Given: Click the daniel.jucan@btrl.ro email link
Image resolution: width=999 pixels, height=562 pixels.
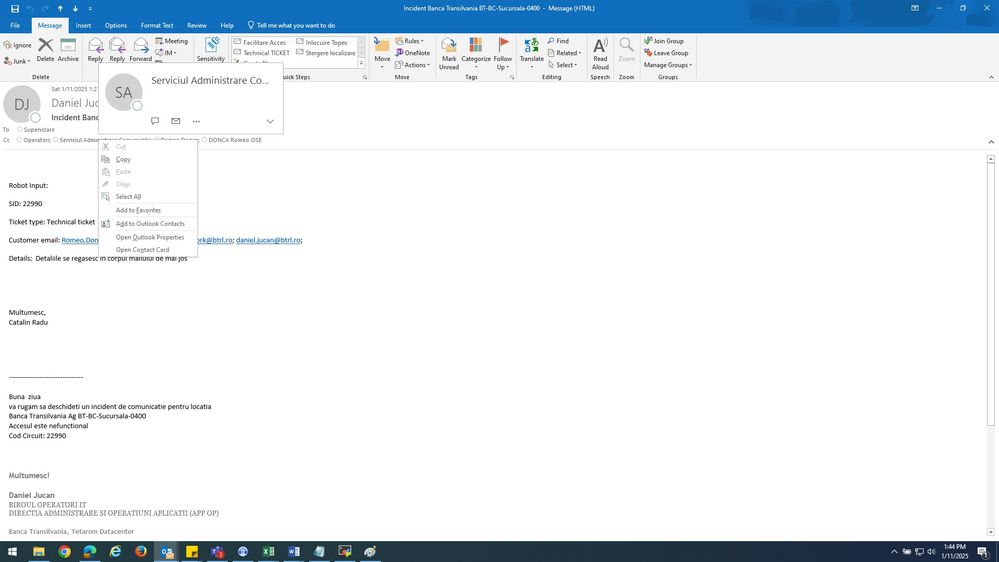Looking at the screenshot, I should [x=268, y=240].
